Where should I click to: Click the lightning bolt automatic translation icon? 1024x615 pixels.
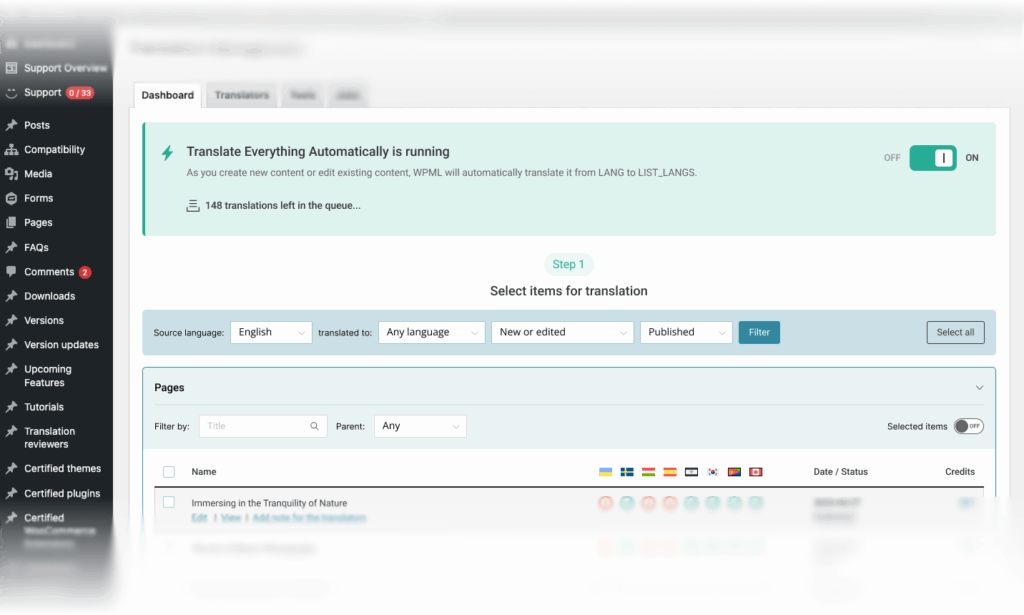click(x=168, y=153)
